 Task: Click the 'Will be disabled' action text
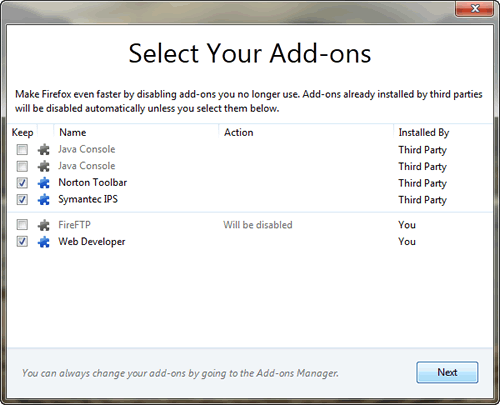click(258, 225)
